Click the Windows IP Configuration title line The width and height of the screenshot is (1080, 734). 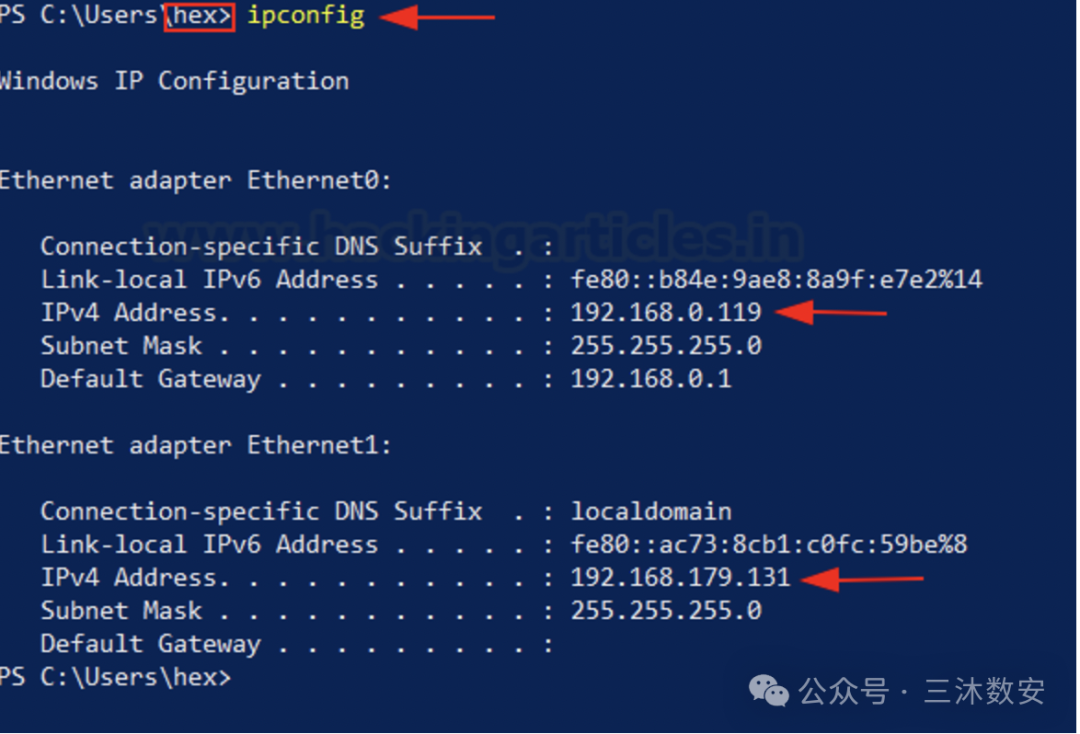point(174,81)
